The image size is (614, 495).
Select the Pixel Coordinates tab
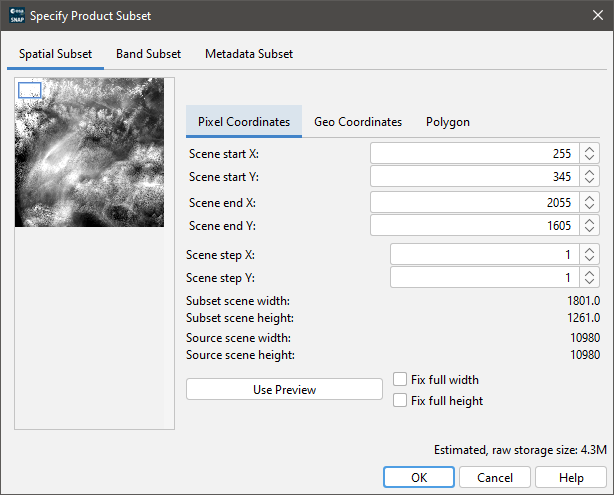click(244, 121)
